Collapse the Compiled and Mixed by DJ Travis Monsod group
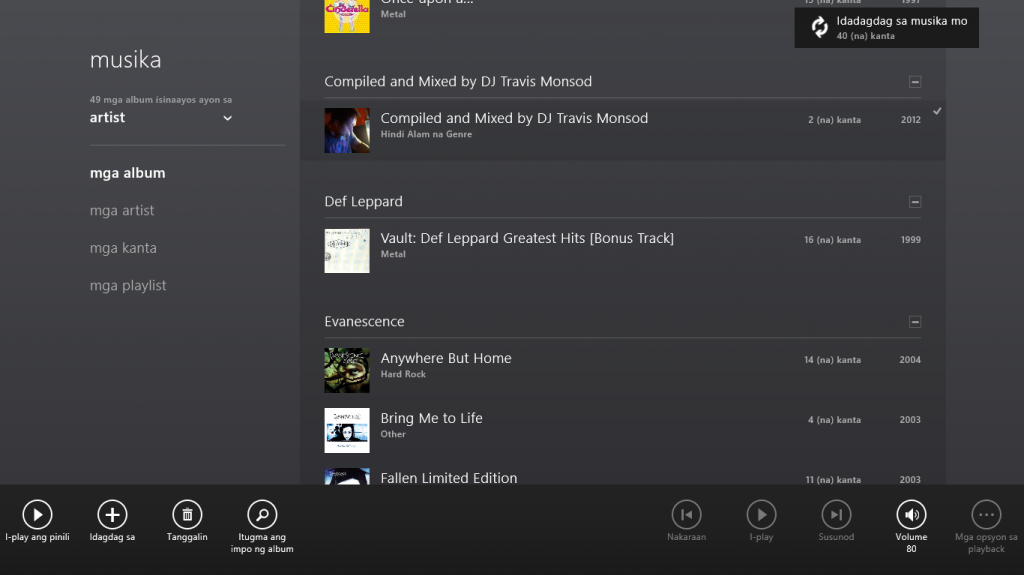 (x=915, y=82)
